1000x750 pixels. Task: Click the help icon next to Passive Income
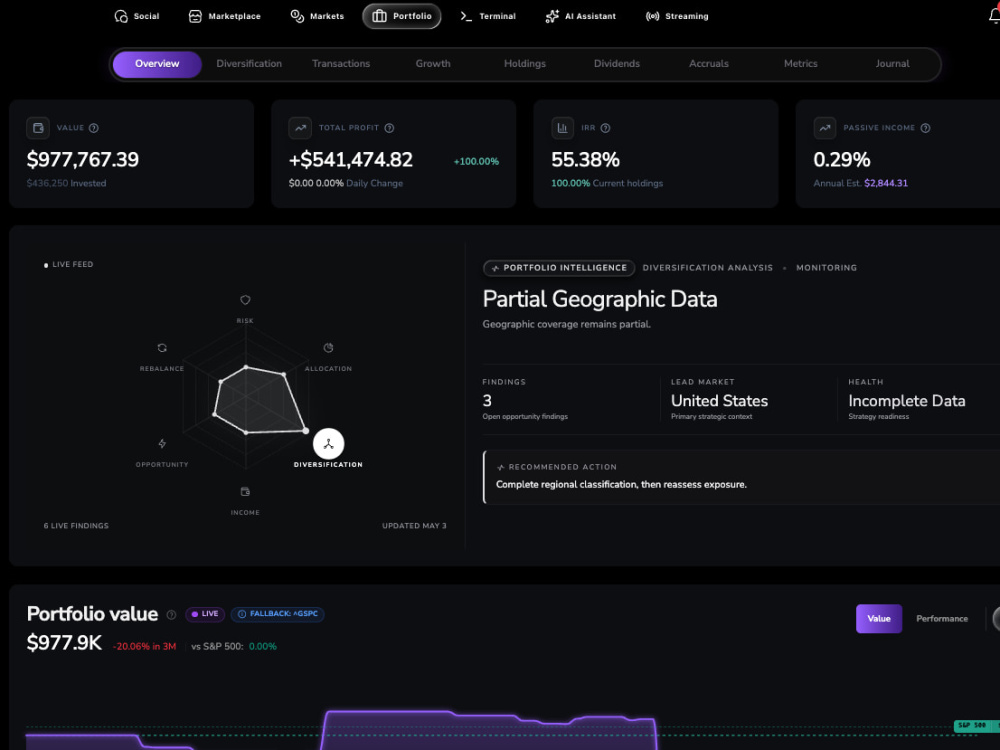tap(925, 128)
